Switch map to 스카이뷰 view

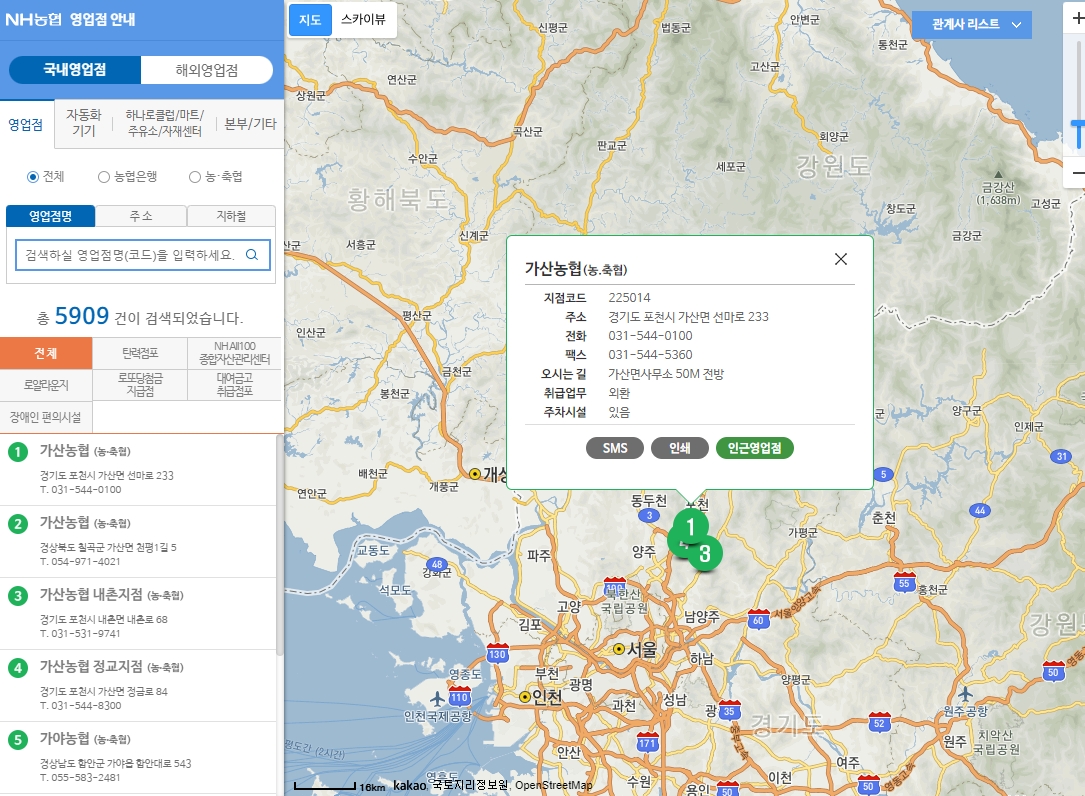coord(363,19)
